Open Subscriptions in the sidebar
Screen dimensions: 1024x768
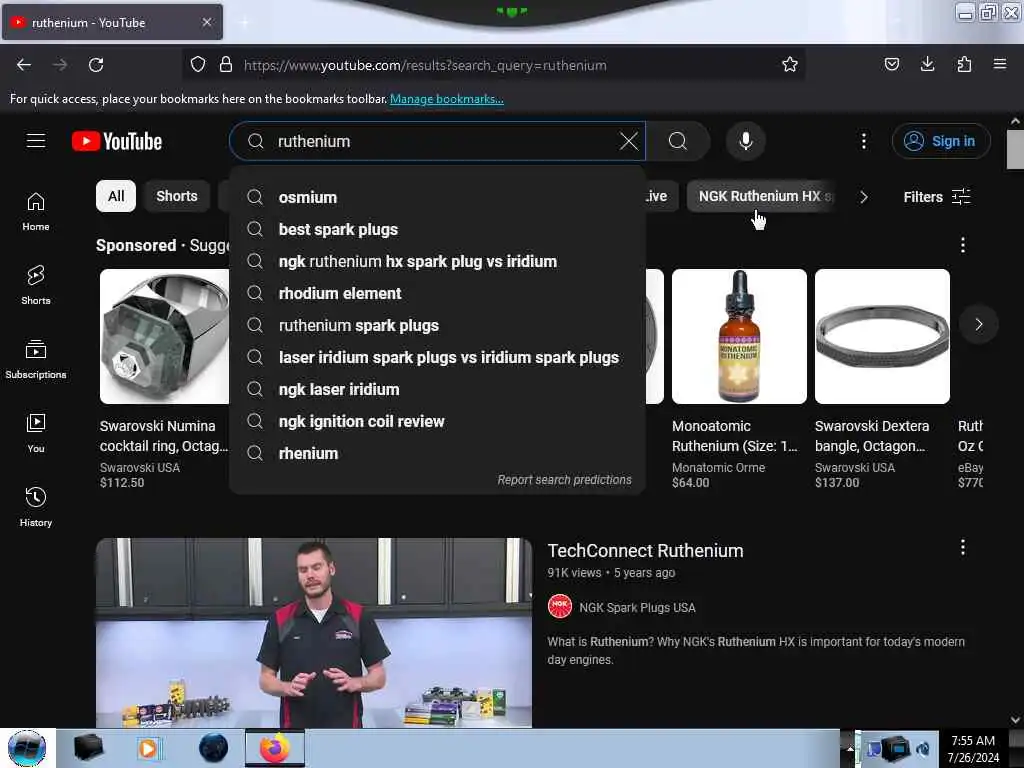point(36,359)
